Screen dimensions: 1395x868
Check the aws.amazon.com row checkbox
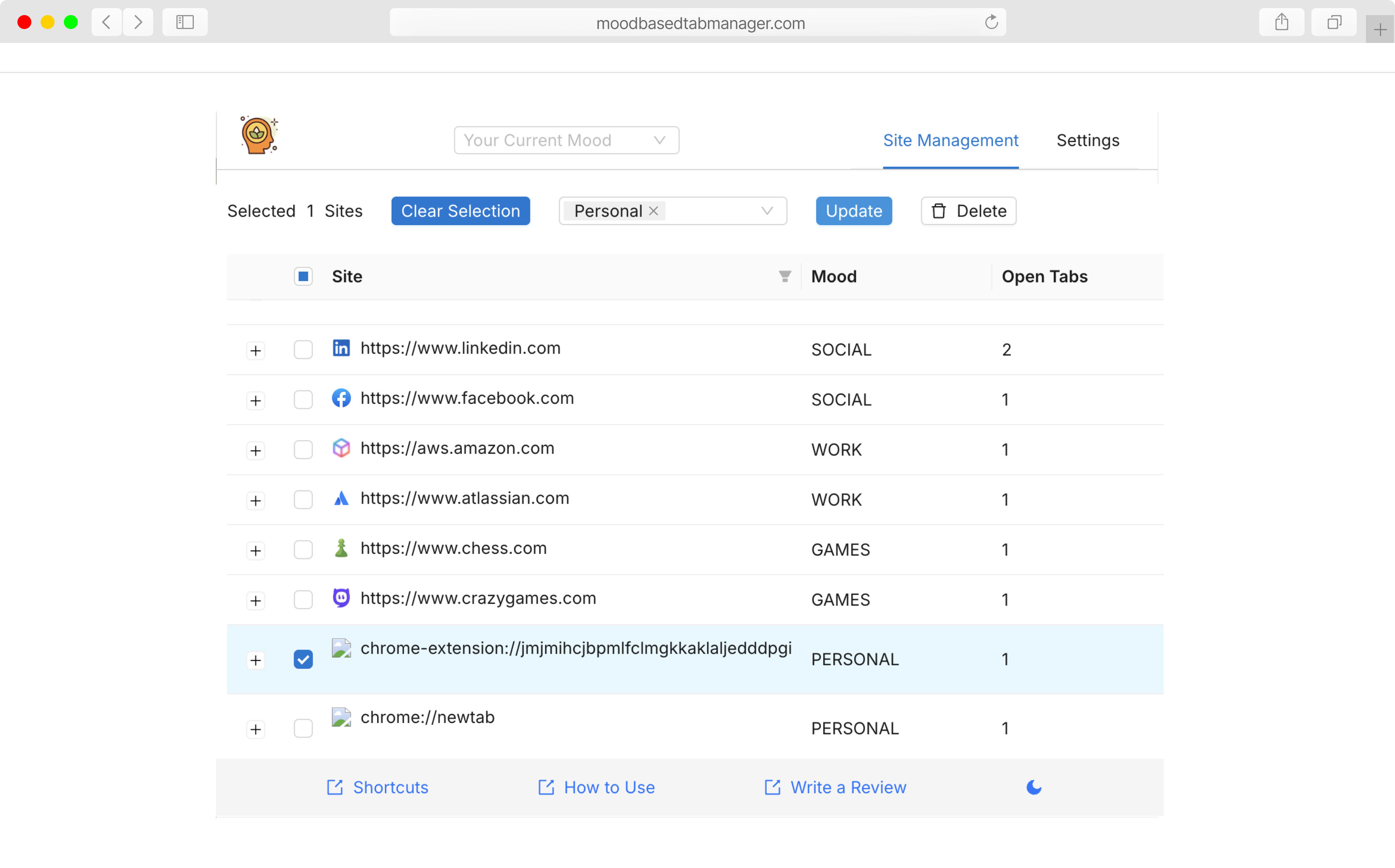click(303, 449)
